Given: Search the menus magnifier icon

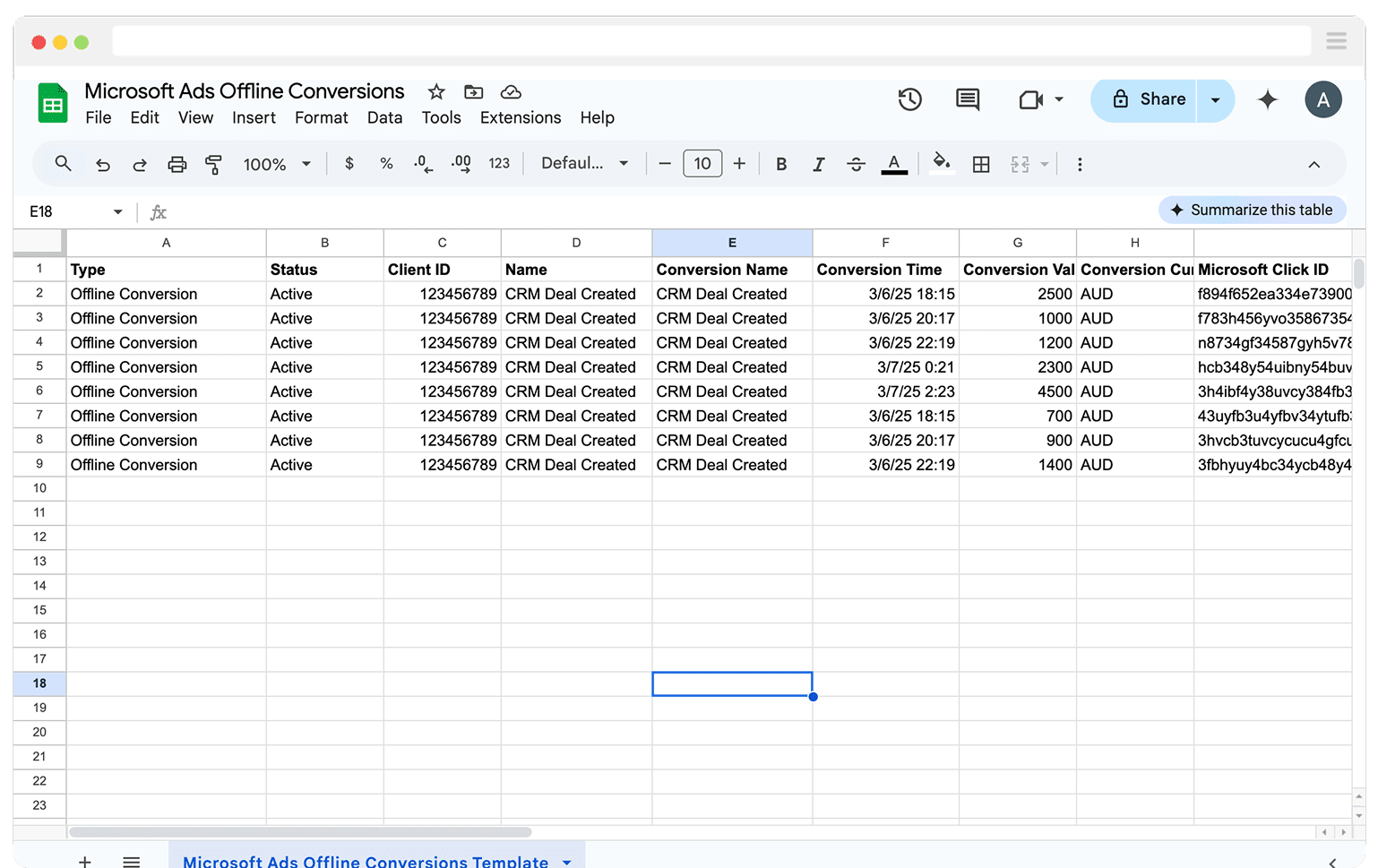Looking at the screenshot, I should [x=63, y=164].
